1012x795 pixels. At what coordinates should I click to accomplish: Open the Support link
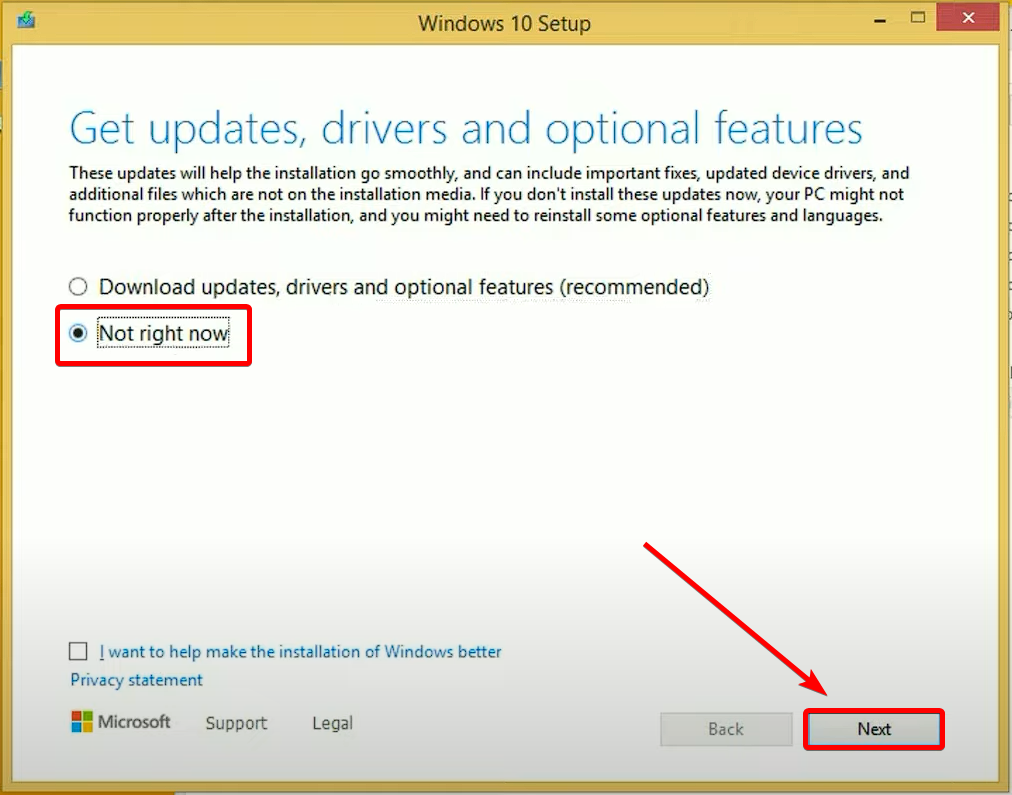click(236, 723)
